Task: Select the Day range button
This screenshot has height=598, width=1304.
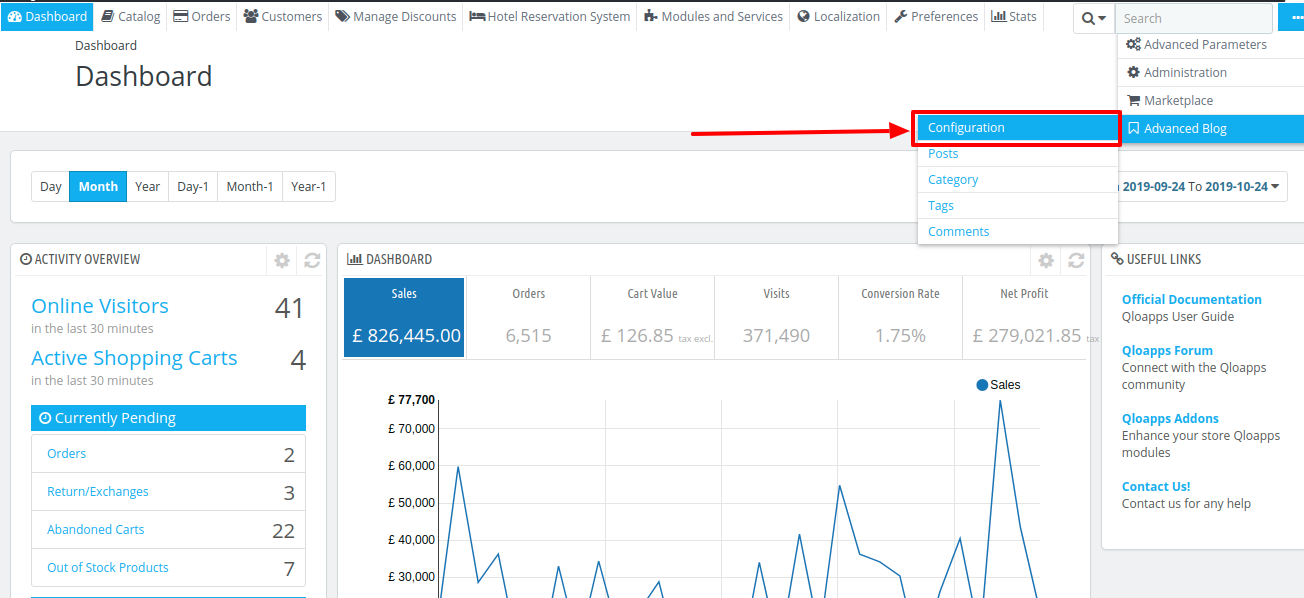Action: tap(51, 187)
